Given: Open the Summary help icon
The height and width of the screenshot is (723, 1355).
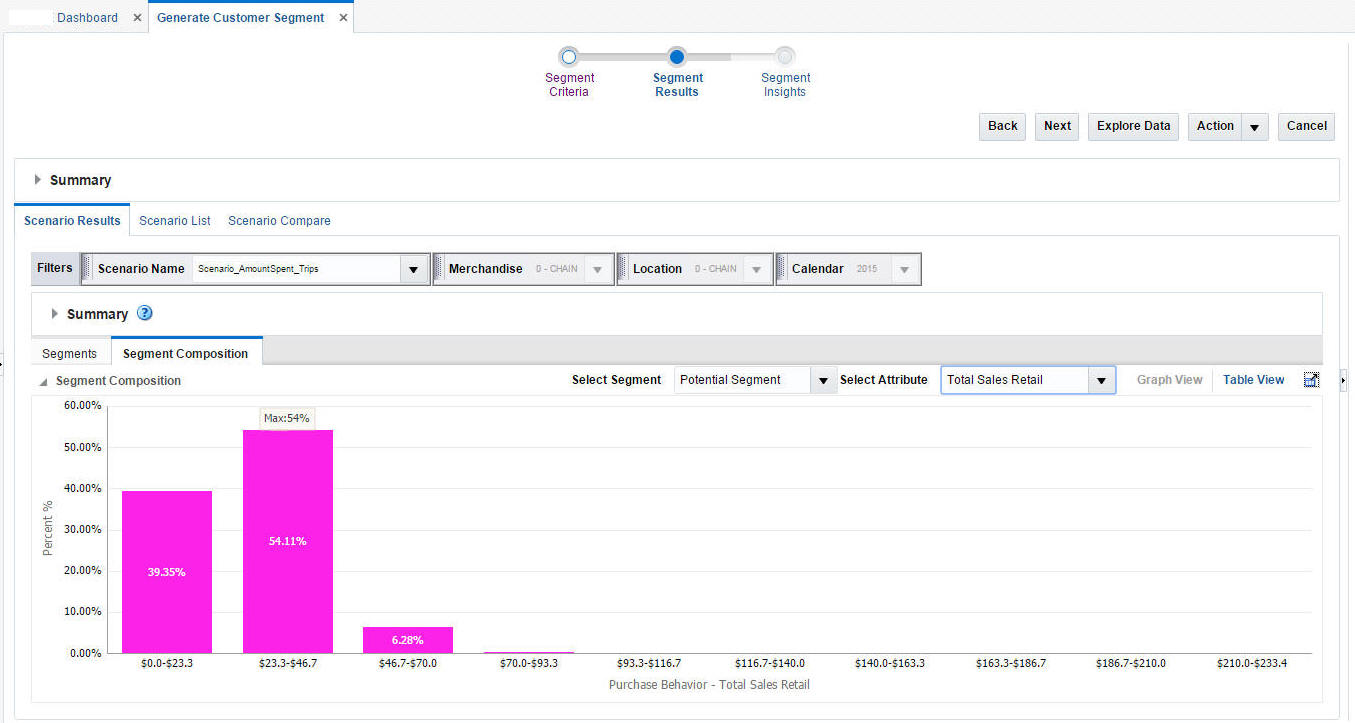Looking at the screenshot, I should (145, 313).
